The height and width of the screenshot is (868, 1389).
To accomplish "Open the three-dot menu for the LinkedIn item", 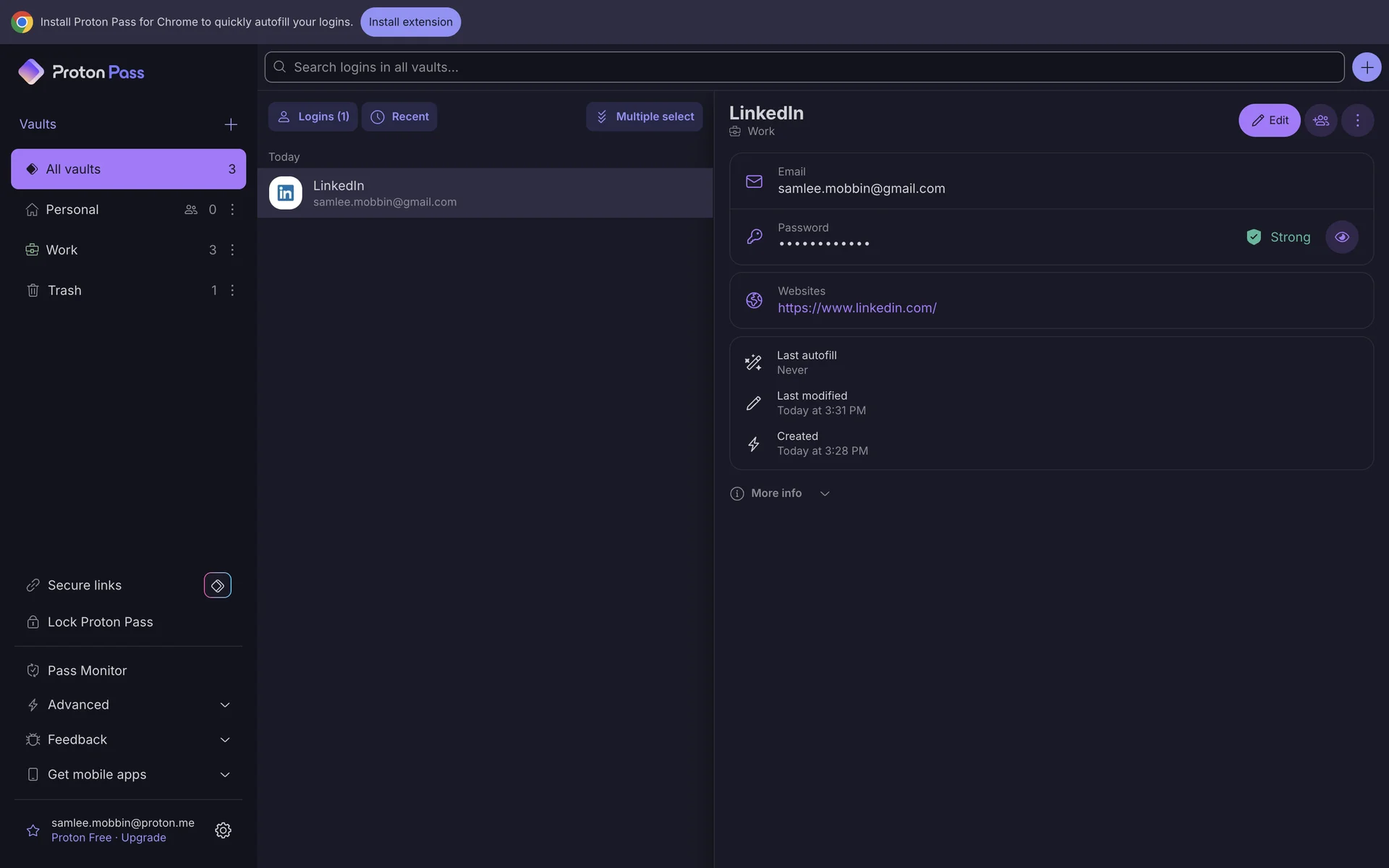I will 1357,120.
